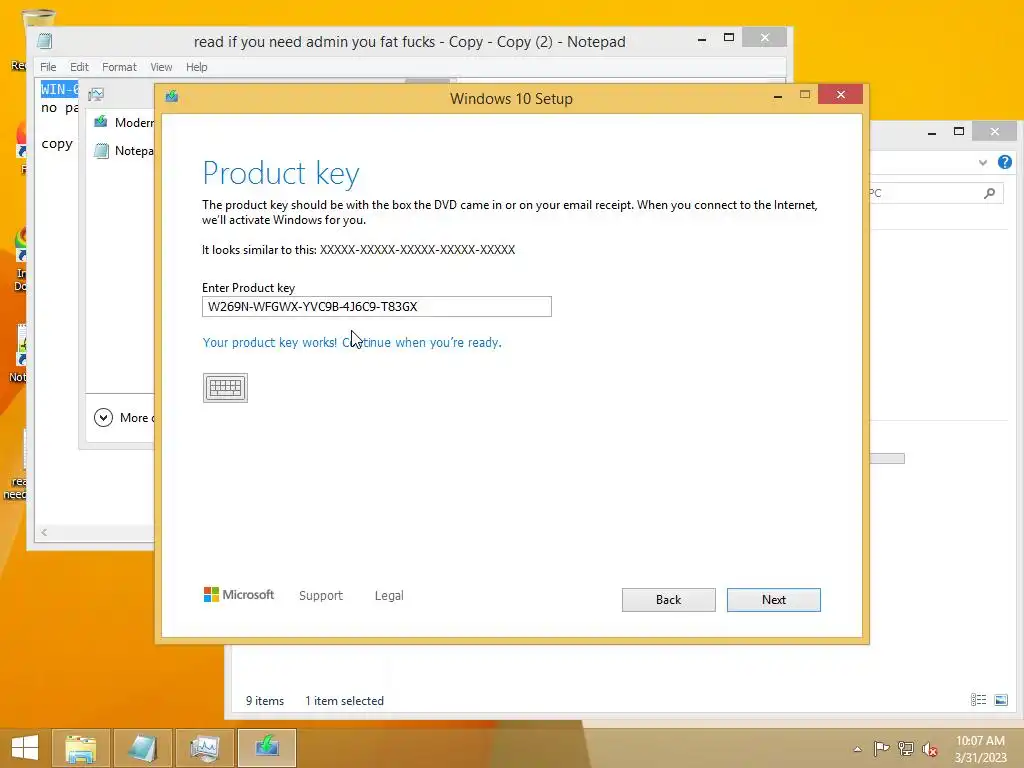Viewport: 1024px width, 768px height.
Task: Click the network tray icon
Action: [906, 748]
